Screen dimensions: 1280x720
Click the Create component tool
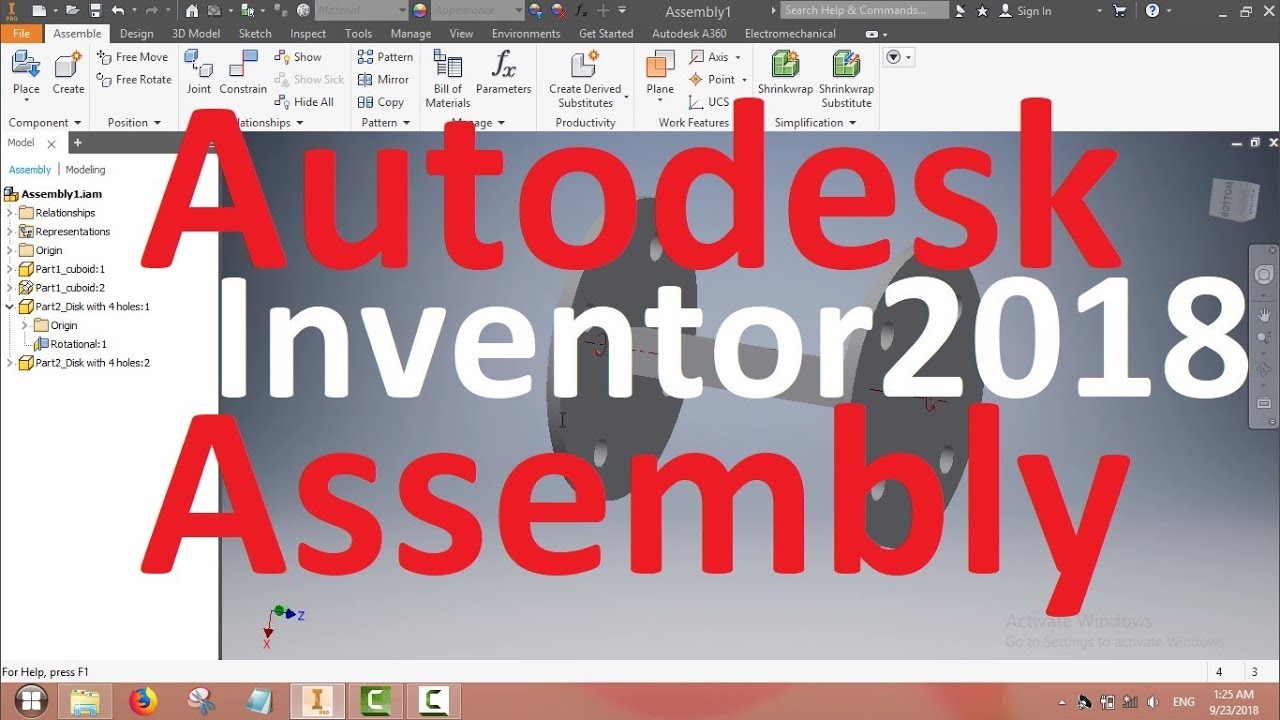[68, 74]
